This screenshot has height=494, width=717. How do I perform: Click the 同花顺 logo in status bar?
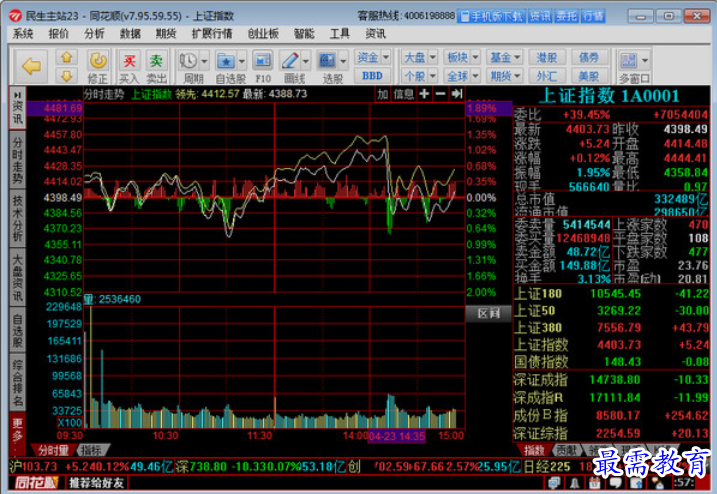(x=36, y=483)
